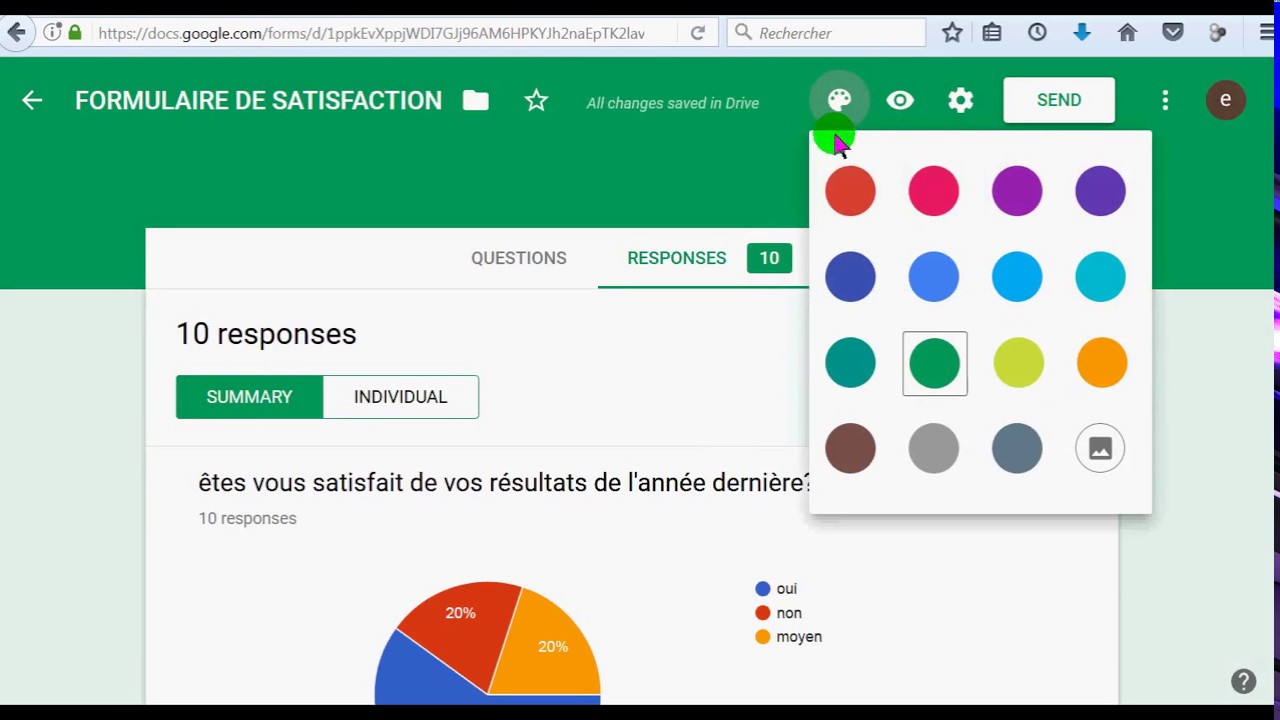Click the browser back button

pyautogui.click(x=16, y=33)
